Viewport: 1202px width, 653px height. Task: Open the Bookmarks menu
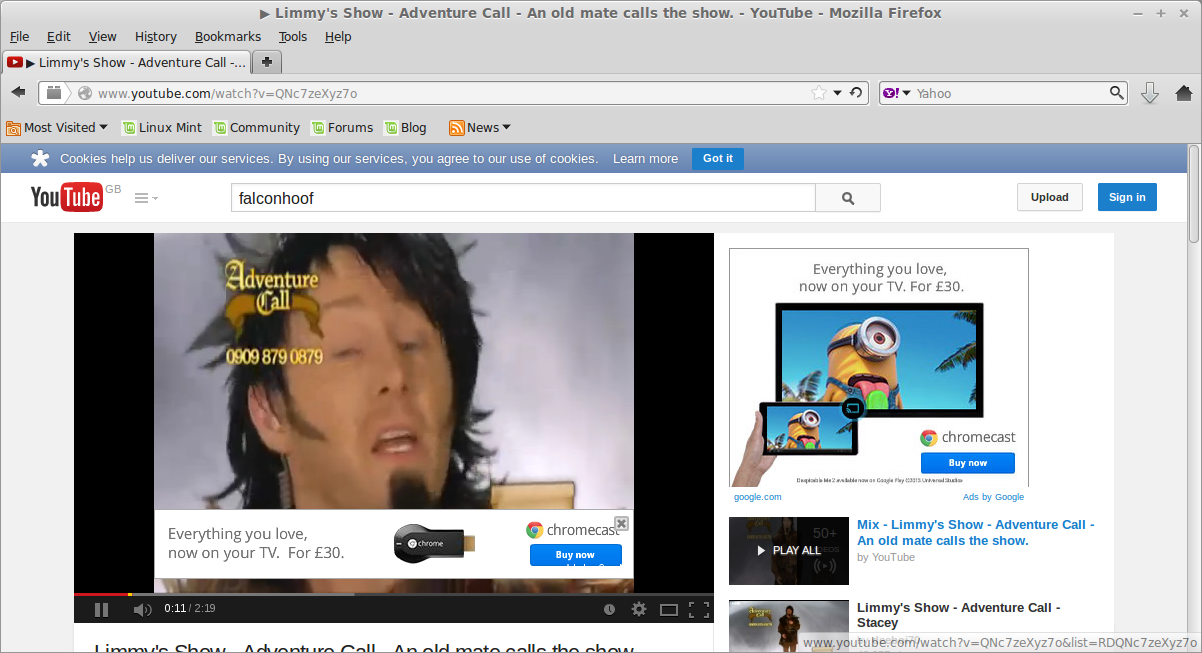[228, 36]
